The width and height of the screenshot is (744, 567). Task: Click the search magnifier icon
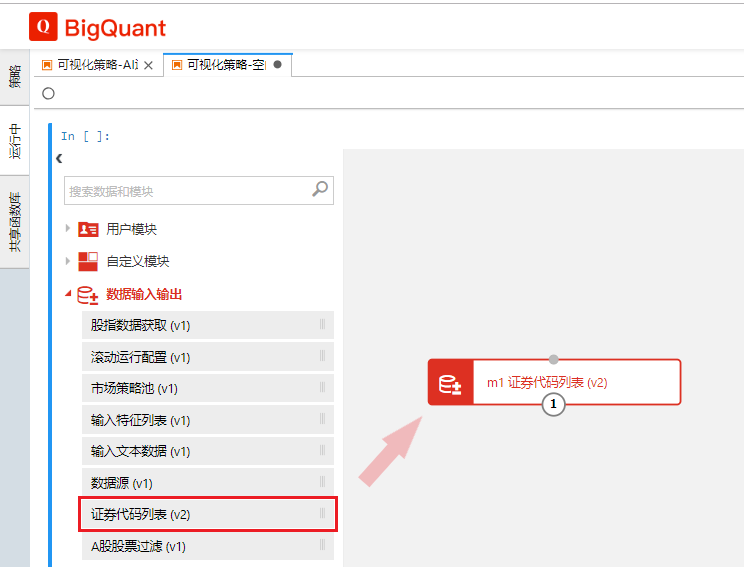tap(320, 189)
